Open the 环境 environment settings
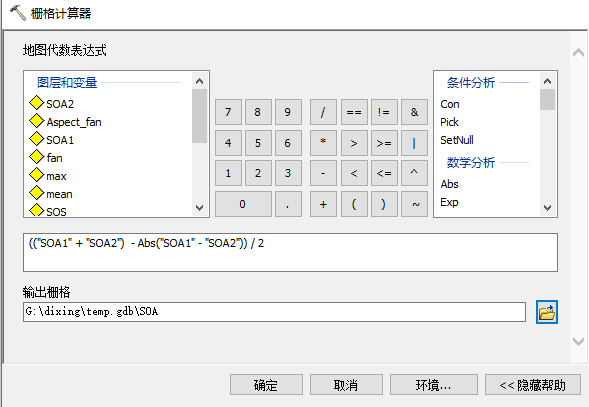 434,384
